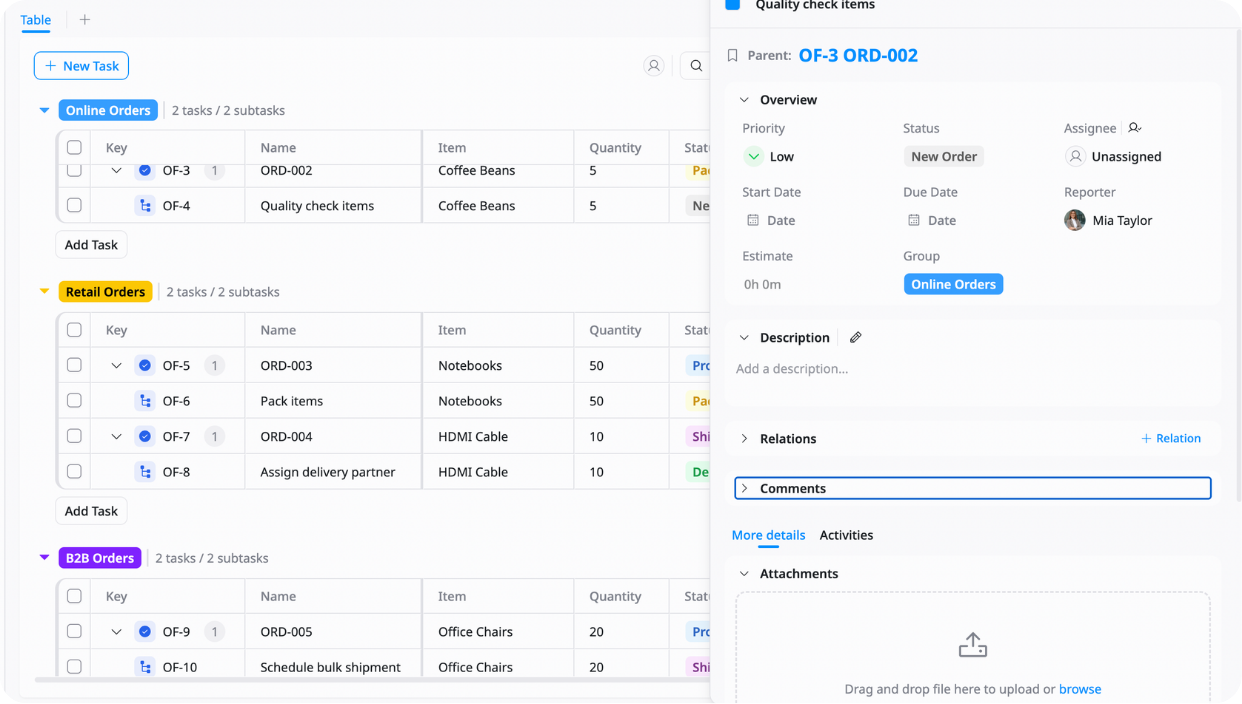The height and width of the screenshot is (704, 1242).
Task: Open the Activities tab
Action: pos(846,535)
